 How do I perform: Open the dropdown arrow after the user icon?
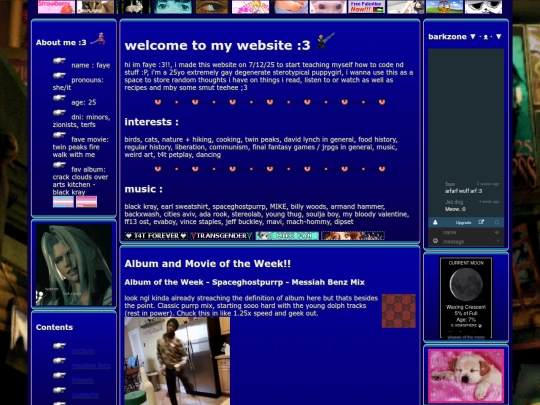498,36
